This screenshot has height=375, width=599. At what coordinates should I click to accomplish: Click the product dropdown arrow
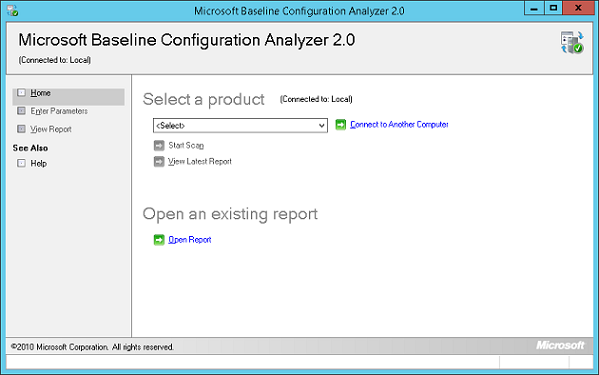click(x=322, y=125)
